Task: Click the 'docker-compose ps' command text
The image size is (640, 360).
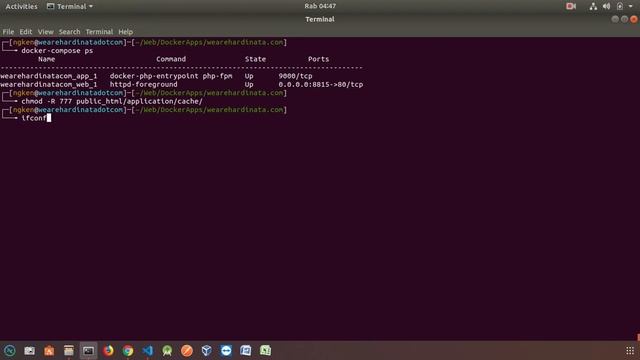Action: point(57,51)
